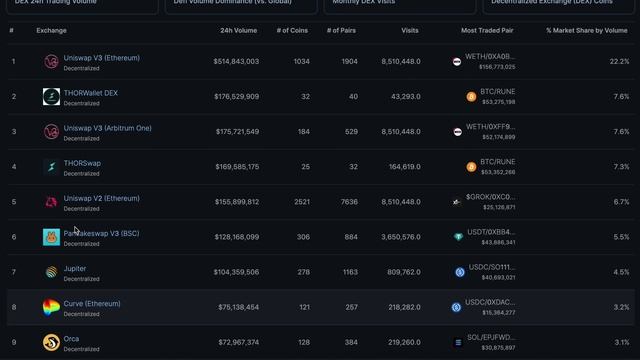Open Uniswap V3 (Arbitrum One) link

[108, 128]
